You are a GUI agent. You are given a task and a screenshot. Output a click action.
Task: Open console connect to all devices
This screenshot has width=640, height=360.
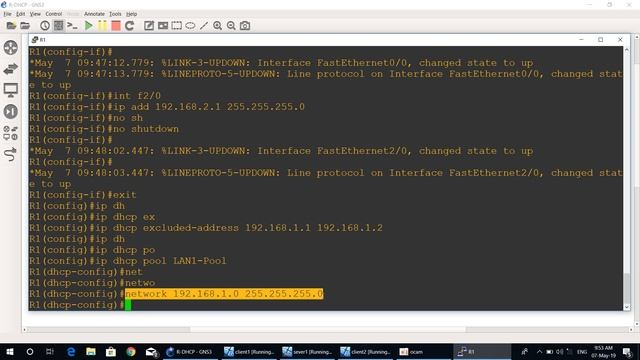point(72,26)
